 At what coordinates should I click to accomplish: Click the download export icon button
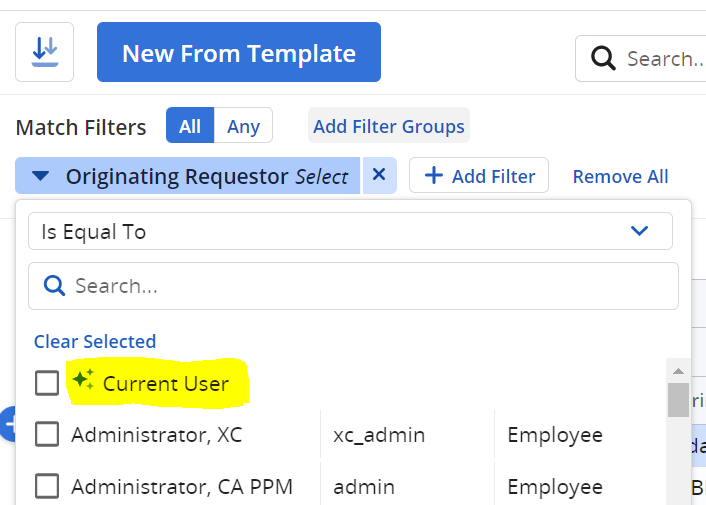(44, 52)
